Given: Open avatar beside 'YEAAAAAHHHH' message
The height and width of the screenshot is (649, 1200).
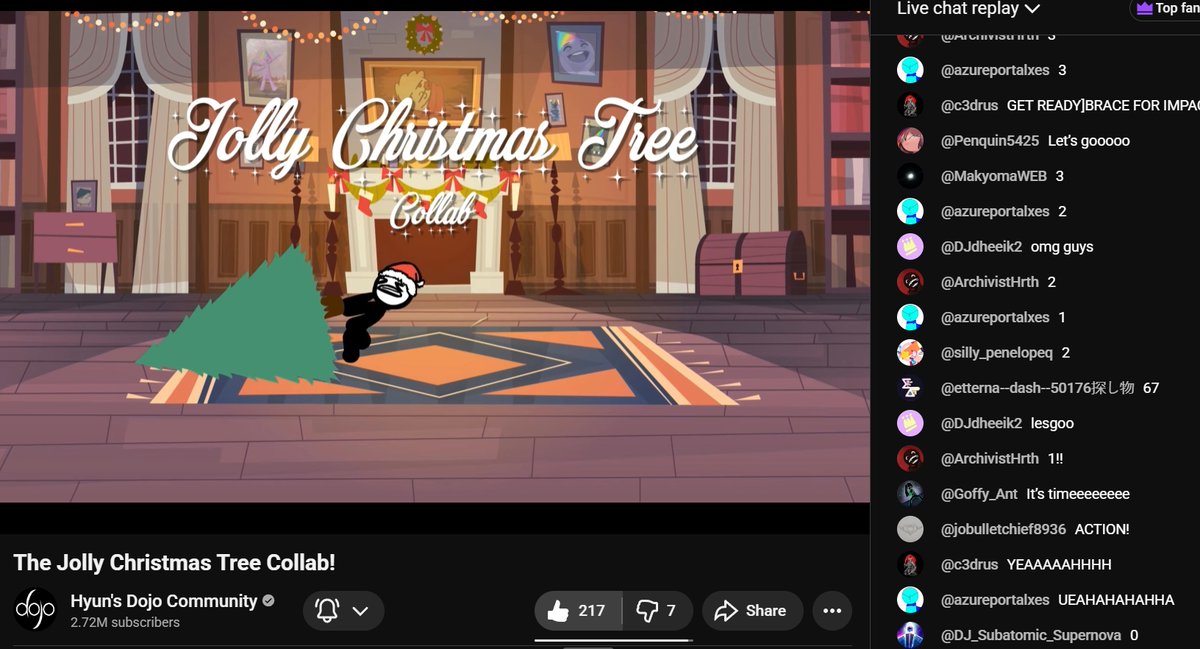Looking at the screenshot, I should coord(910,564).
